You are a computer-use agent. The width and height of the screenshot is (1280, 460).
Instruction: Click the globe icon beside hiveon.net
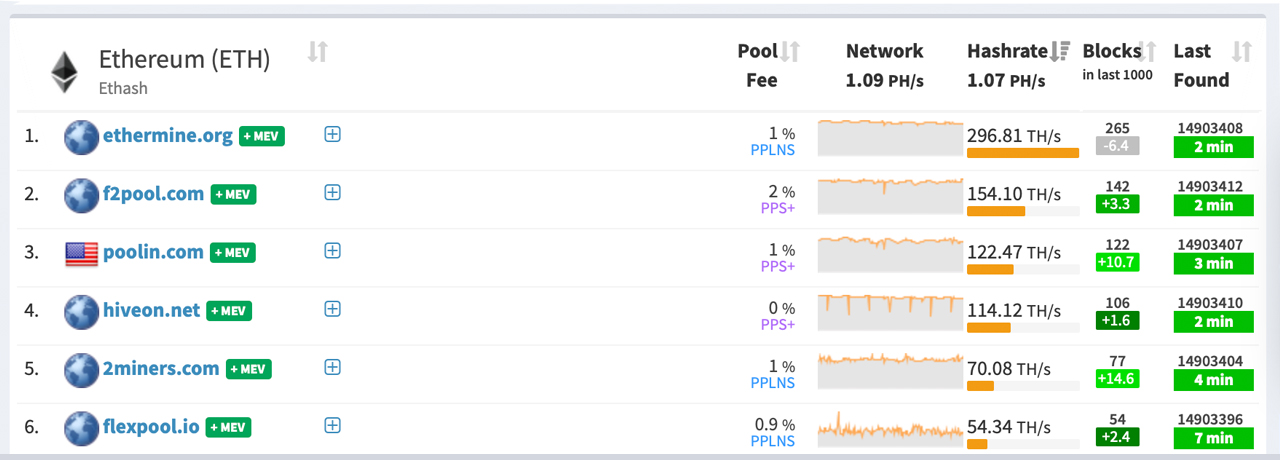click(81, 311)
